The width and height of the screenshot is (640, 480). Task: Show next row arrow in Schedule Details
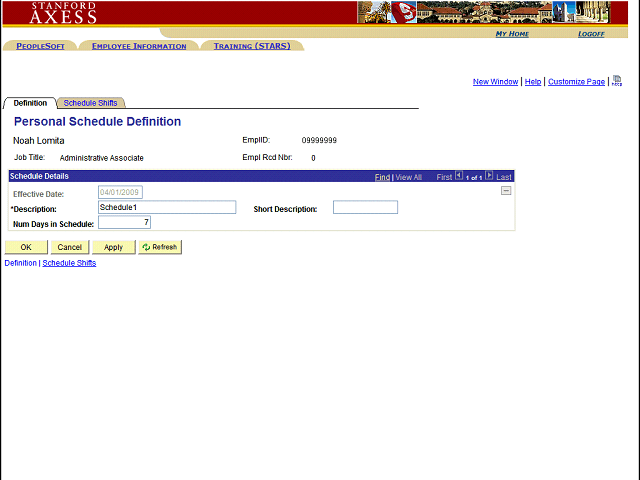click(489, 176)
